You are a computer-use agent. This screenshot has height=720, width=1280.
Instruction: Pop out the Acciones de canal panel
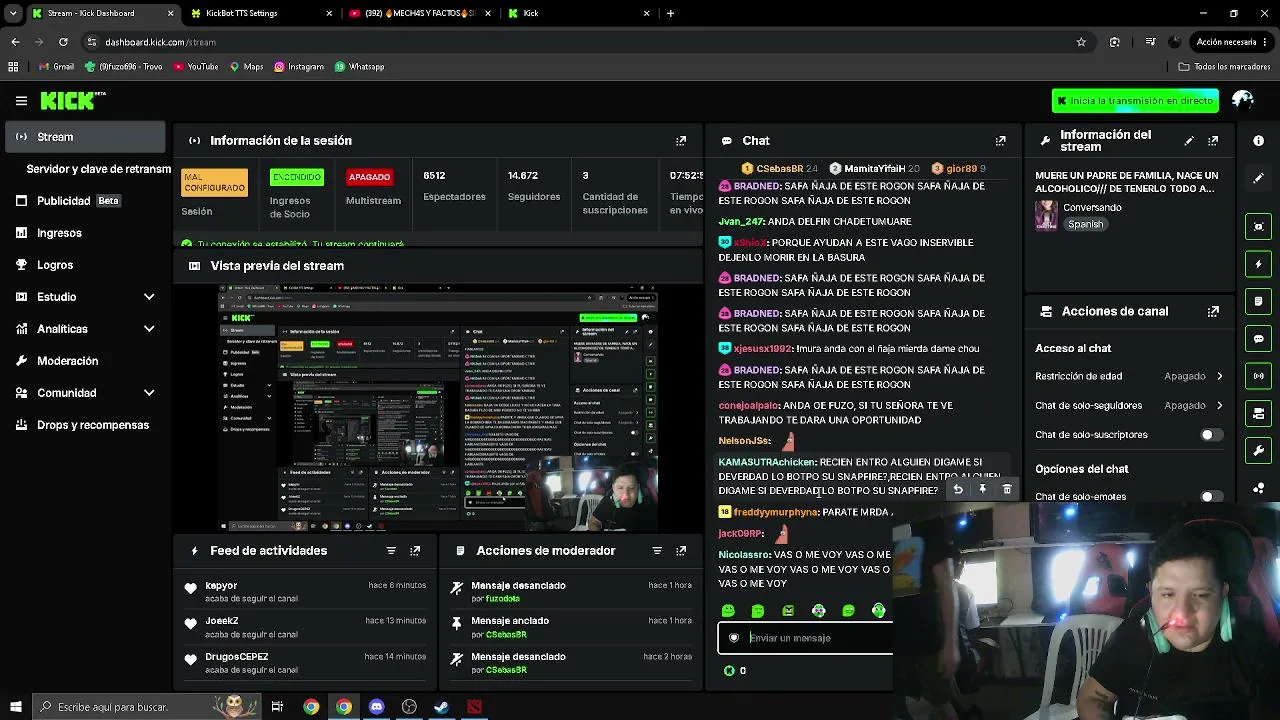pos(1213,312)
